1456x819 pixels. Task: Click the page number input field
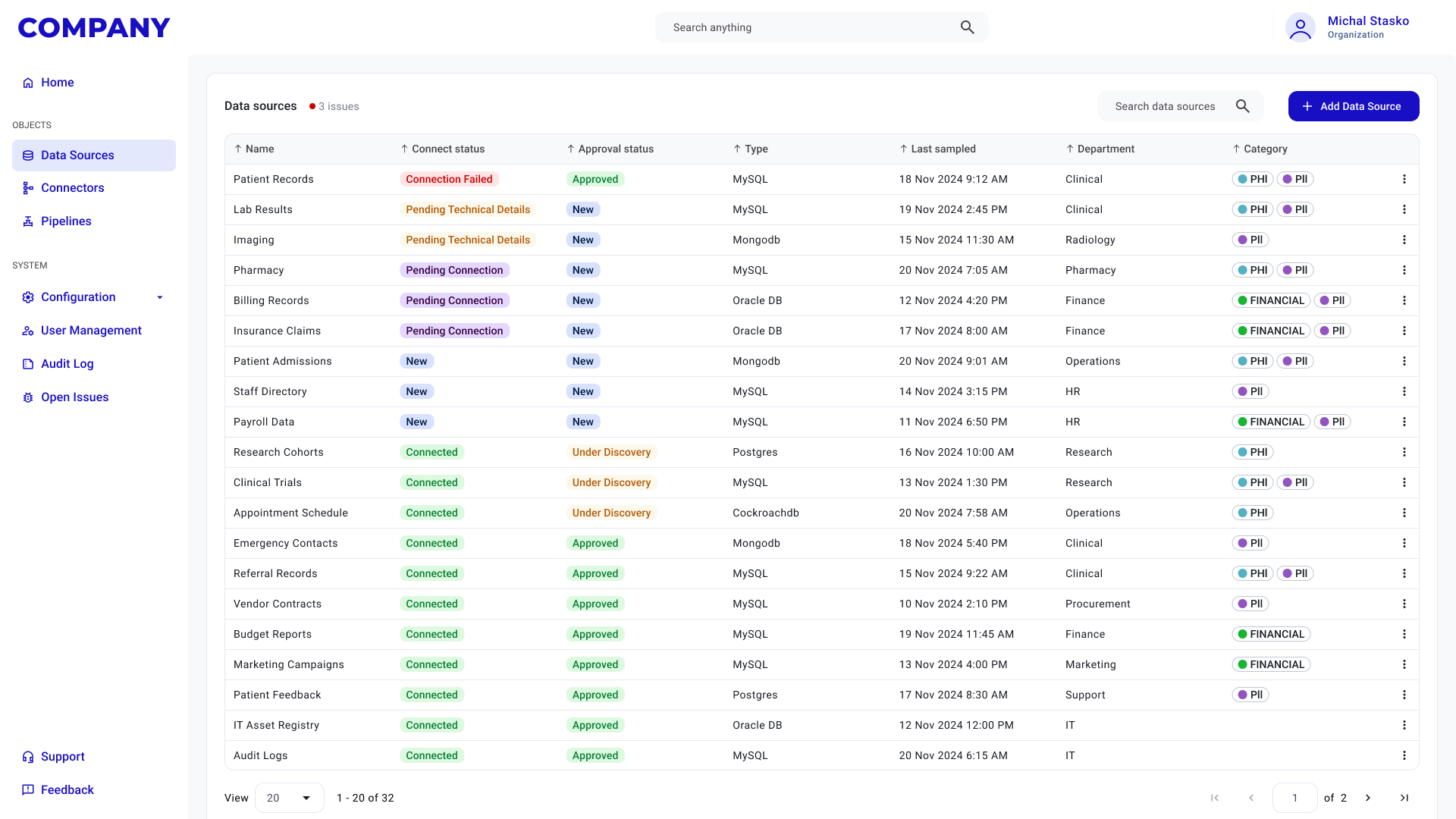(1294, 798)
